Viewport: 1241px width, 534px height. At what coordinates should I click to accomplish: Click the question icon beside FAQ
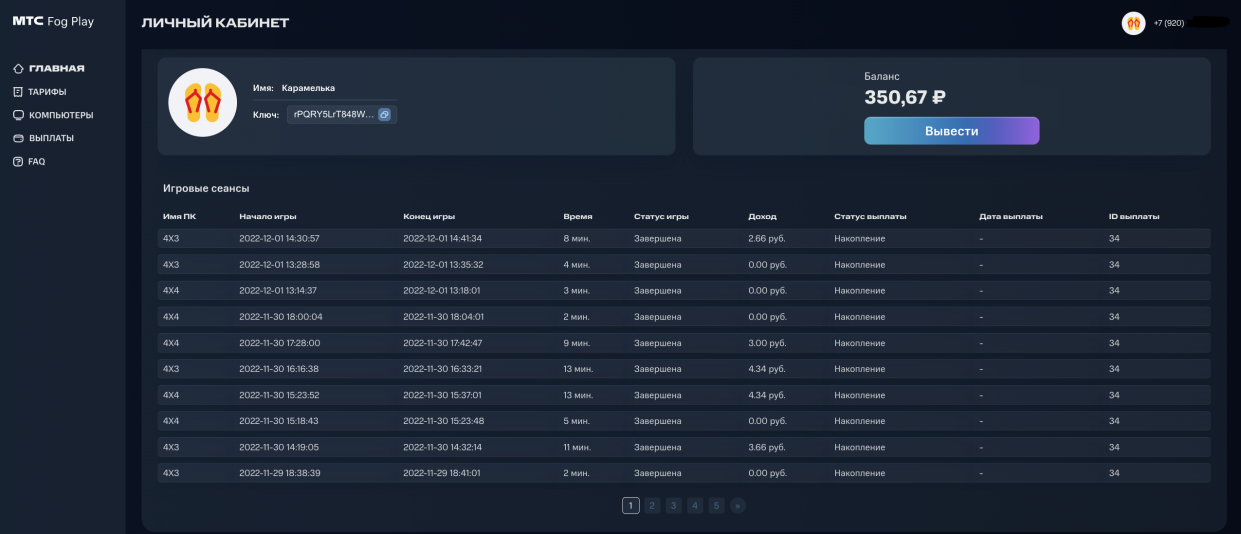pyautogui.click(x=18, y=161)
